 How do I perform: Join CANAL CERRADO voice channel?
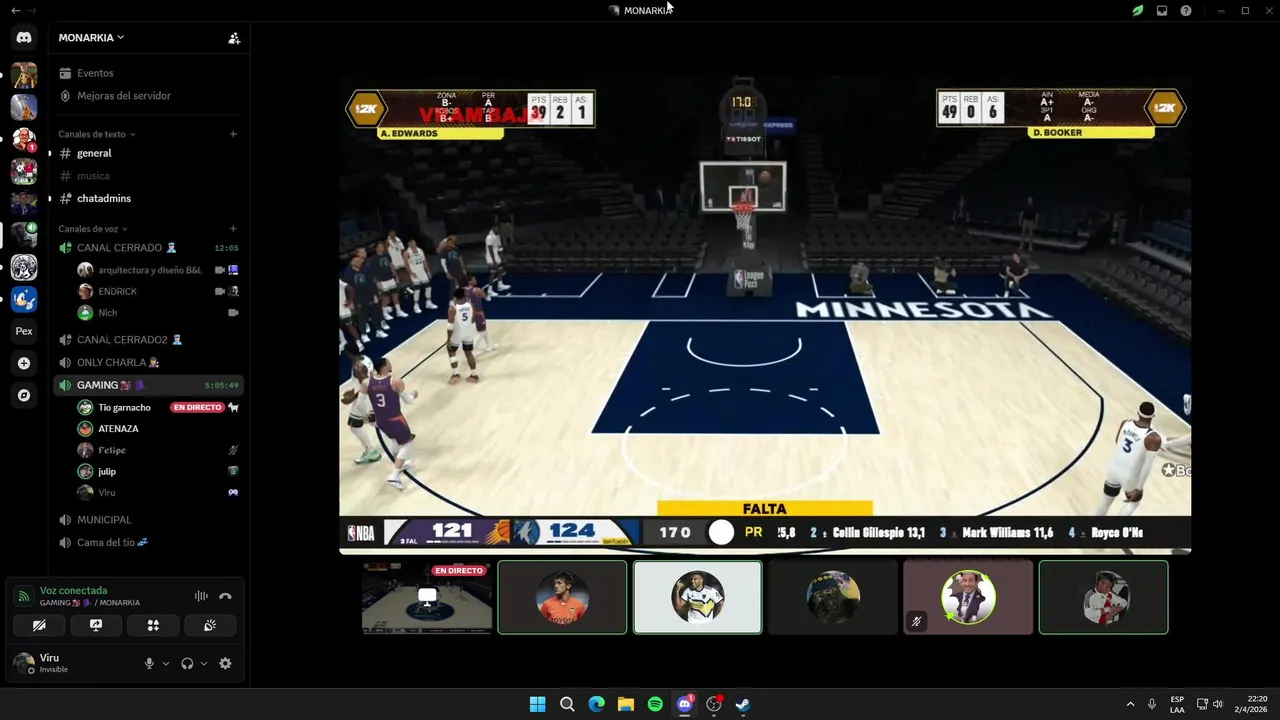[148, 248]
